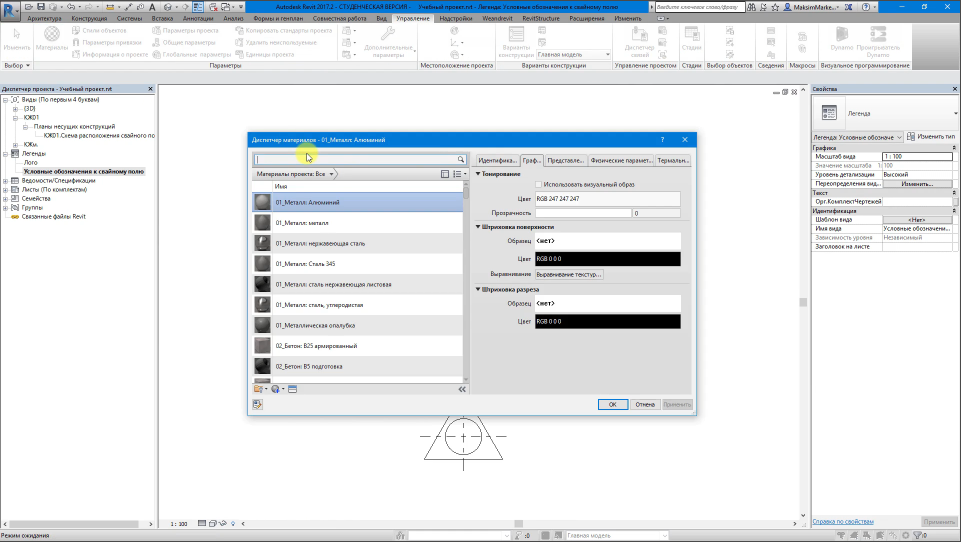Viewport: 961px width, 542px height.
Task: Open the Аннотации ribbon tab
Action: 198,18
